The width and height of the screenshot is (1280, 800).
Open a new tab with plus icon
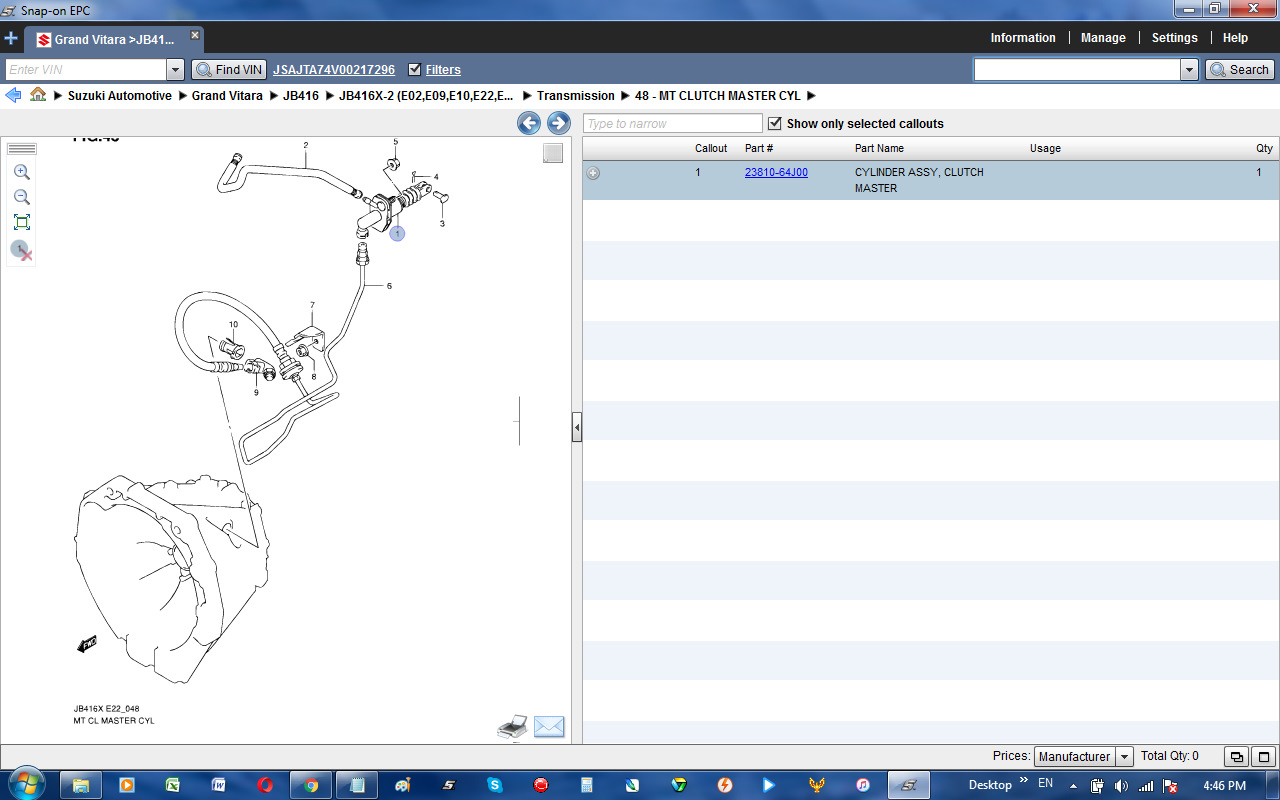[11, 39]
